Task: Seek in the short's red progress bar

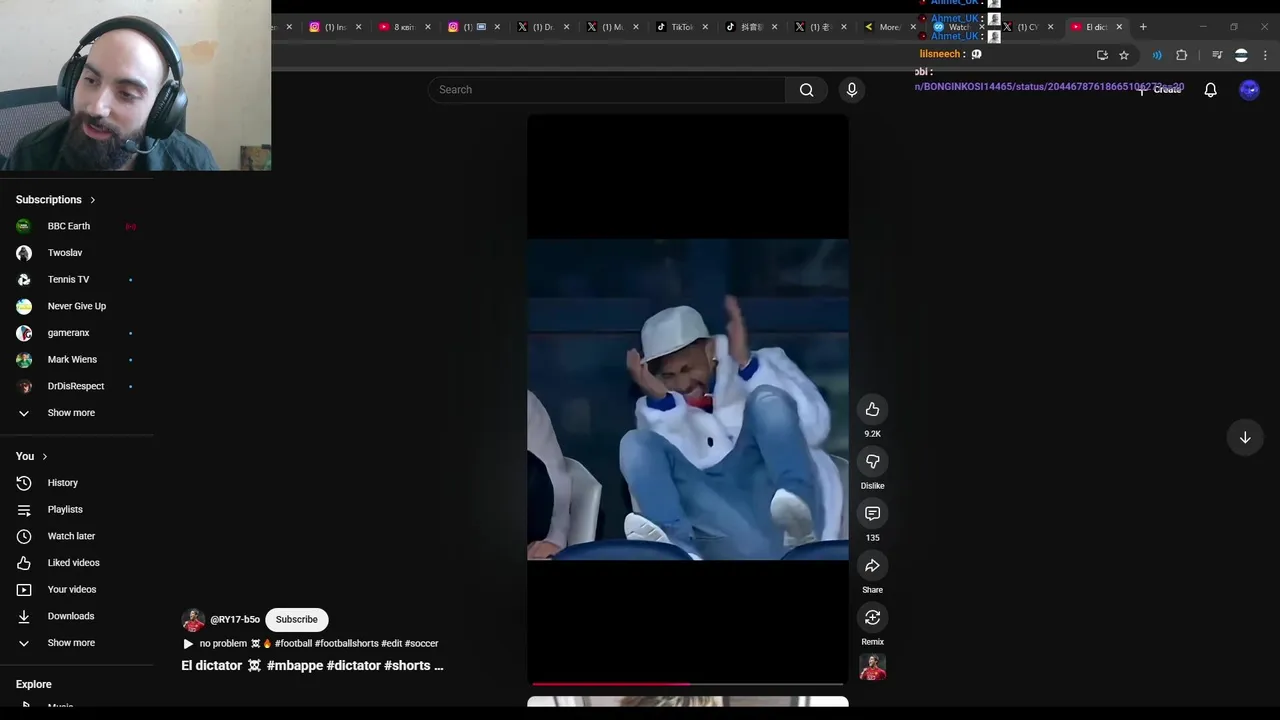Action: 687,684
